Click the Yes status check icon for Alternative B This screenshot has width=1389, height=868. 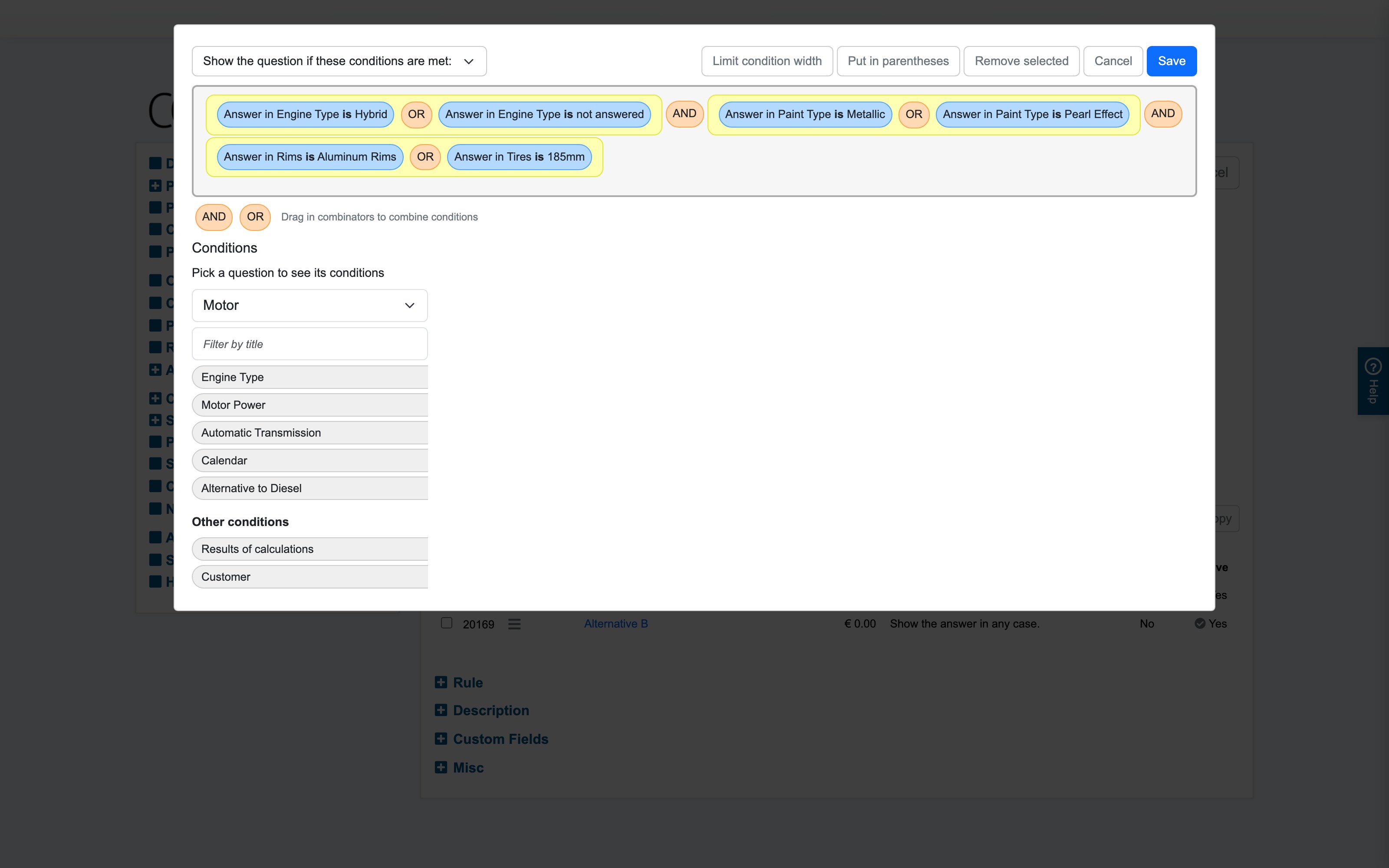point(1200,624)
